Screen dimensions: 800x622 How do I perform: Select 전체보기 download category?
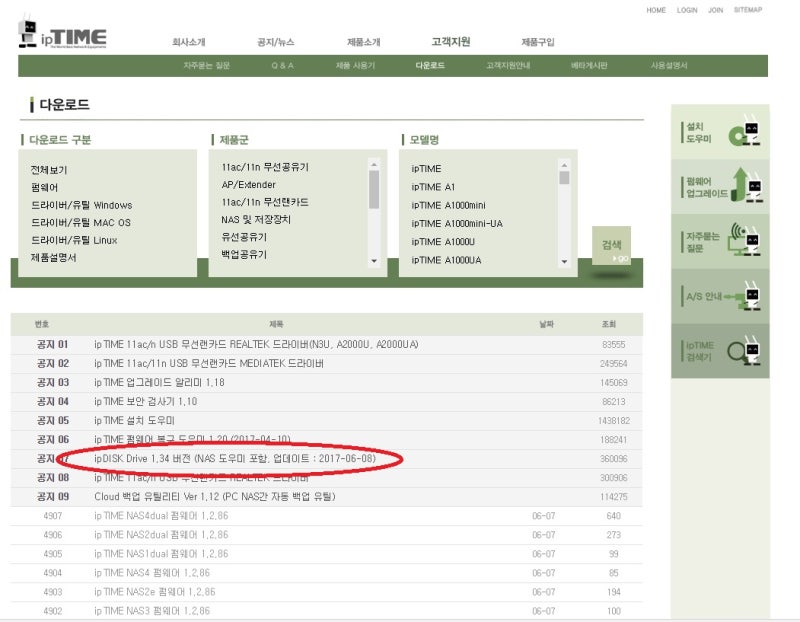point(49,170)
